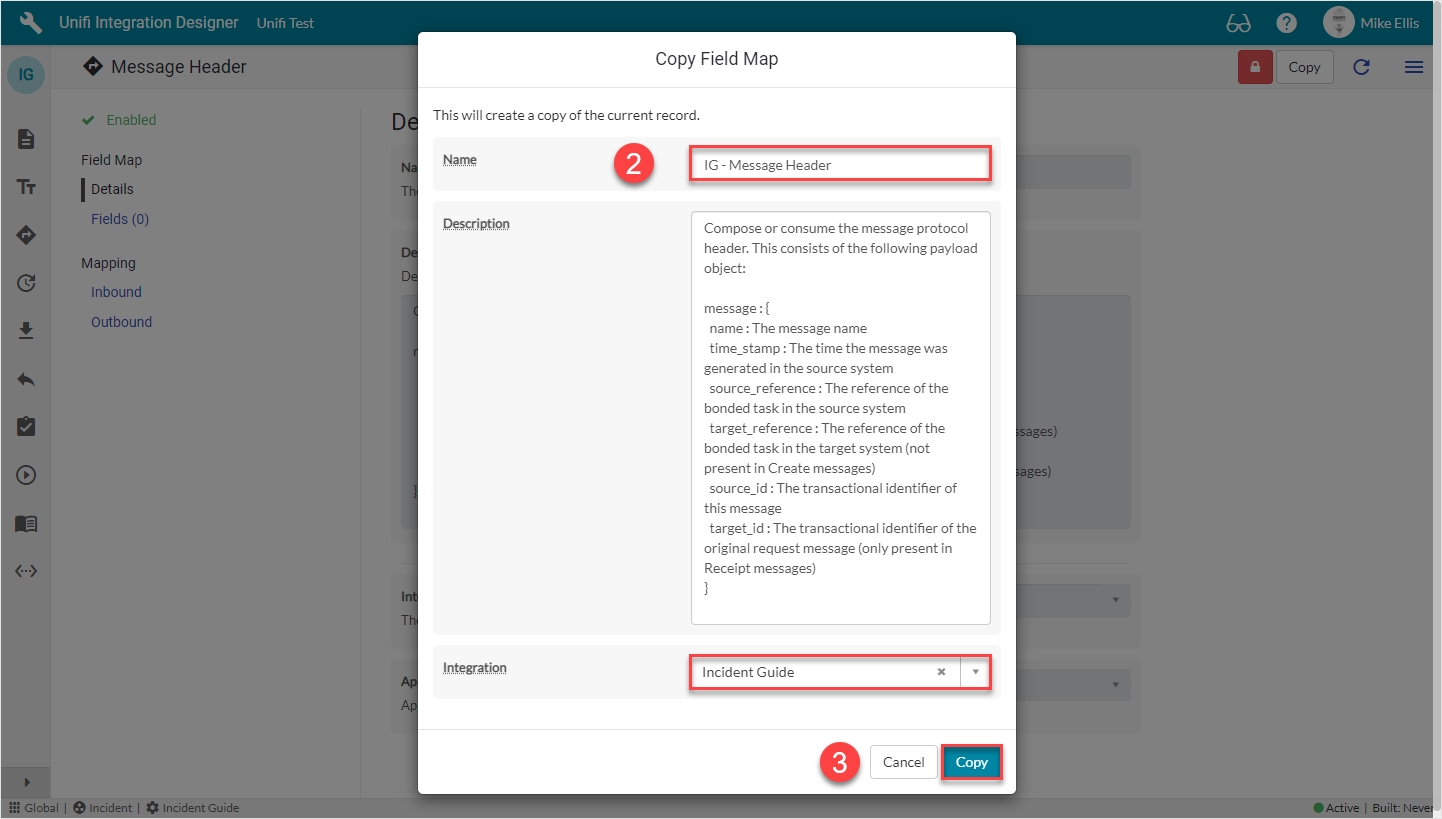
Task: Expand the Integration dropdown arrow
Action: 975,672
